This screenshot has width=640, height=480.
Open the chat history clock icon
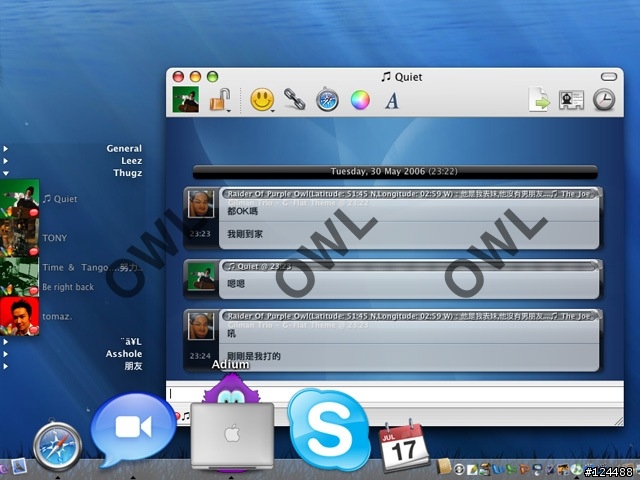point(604,100)
